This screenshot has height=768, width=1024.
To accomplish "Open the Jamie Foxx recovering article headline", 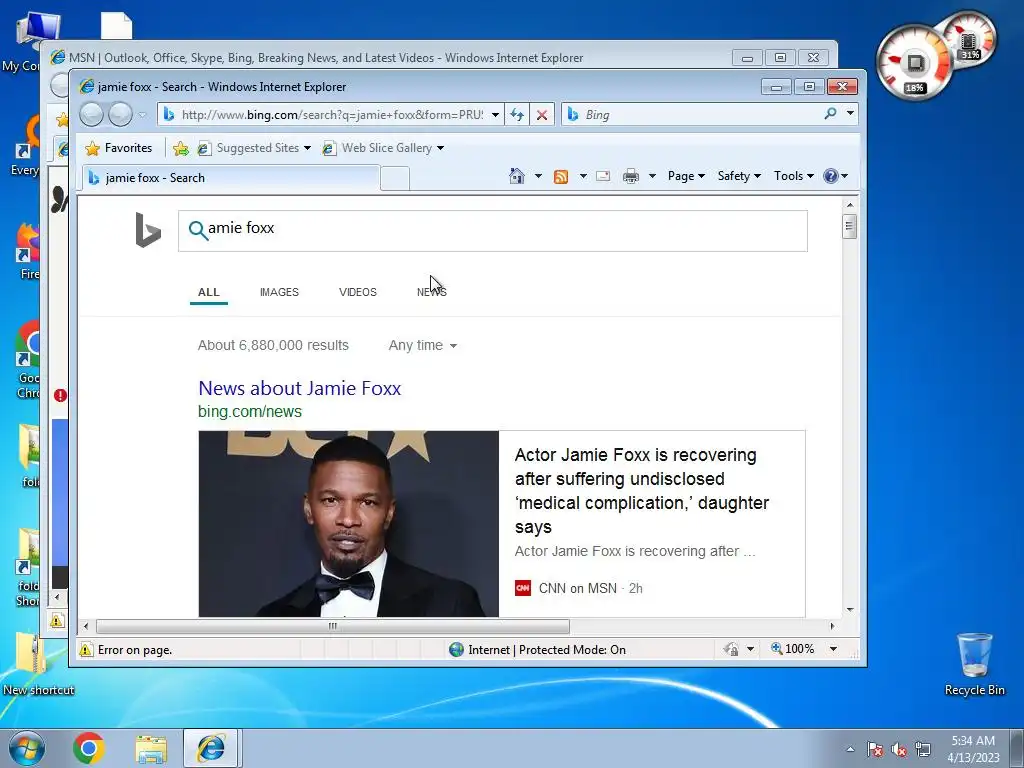I will 642,490.
